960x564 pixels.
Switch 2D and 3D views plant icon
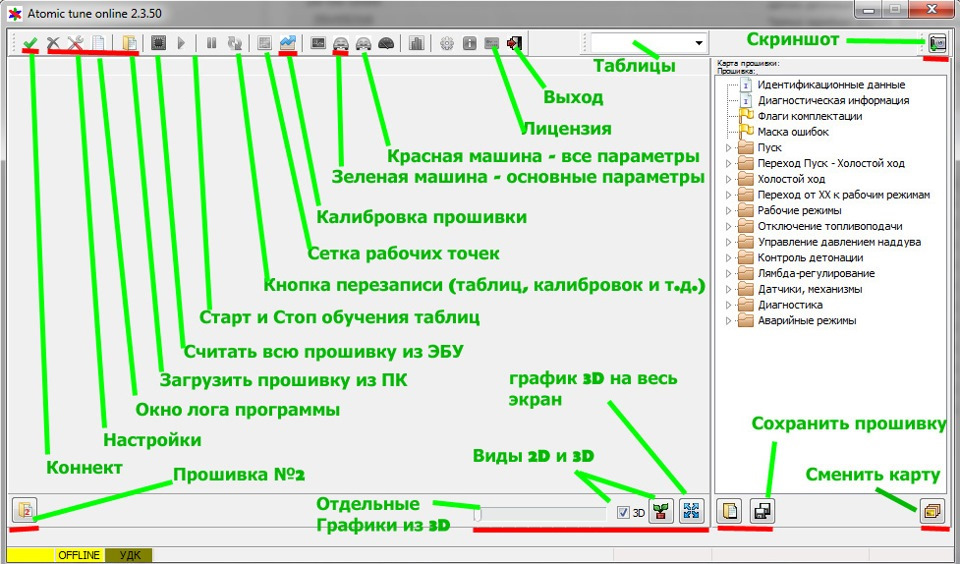click(661, 511)
